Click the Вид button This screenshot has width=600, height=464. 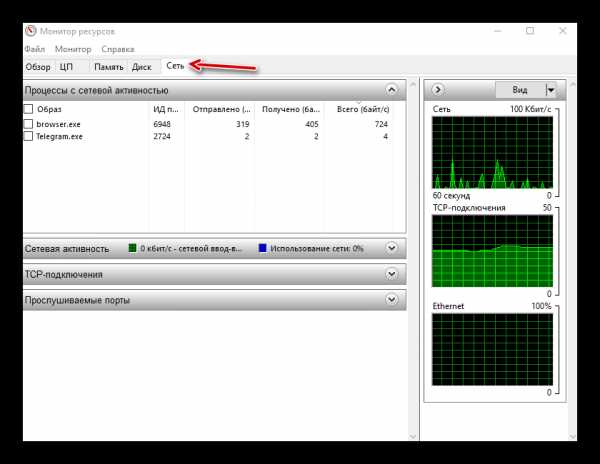click(x=520, y=90)
